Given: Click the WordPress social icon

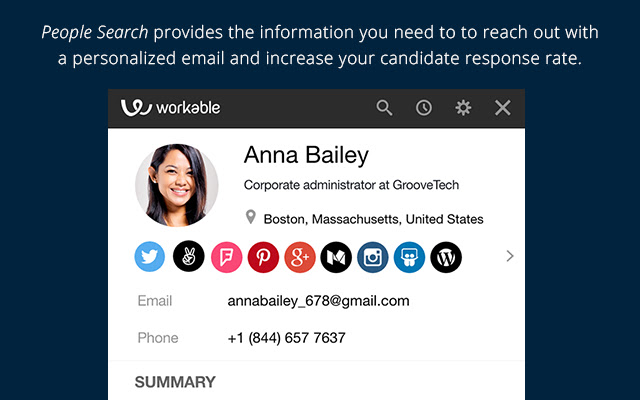Looking at the screenshot, I should 446,257.
